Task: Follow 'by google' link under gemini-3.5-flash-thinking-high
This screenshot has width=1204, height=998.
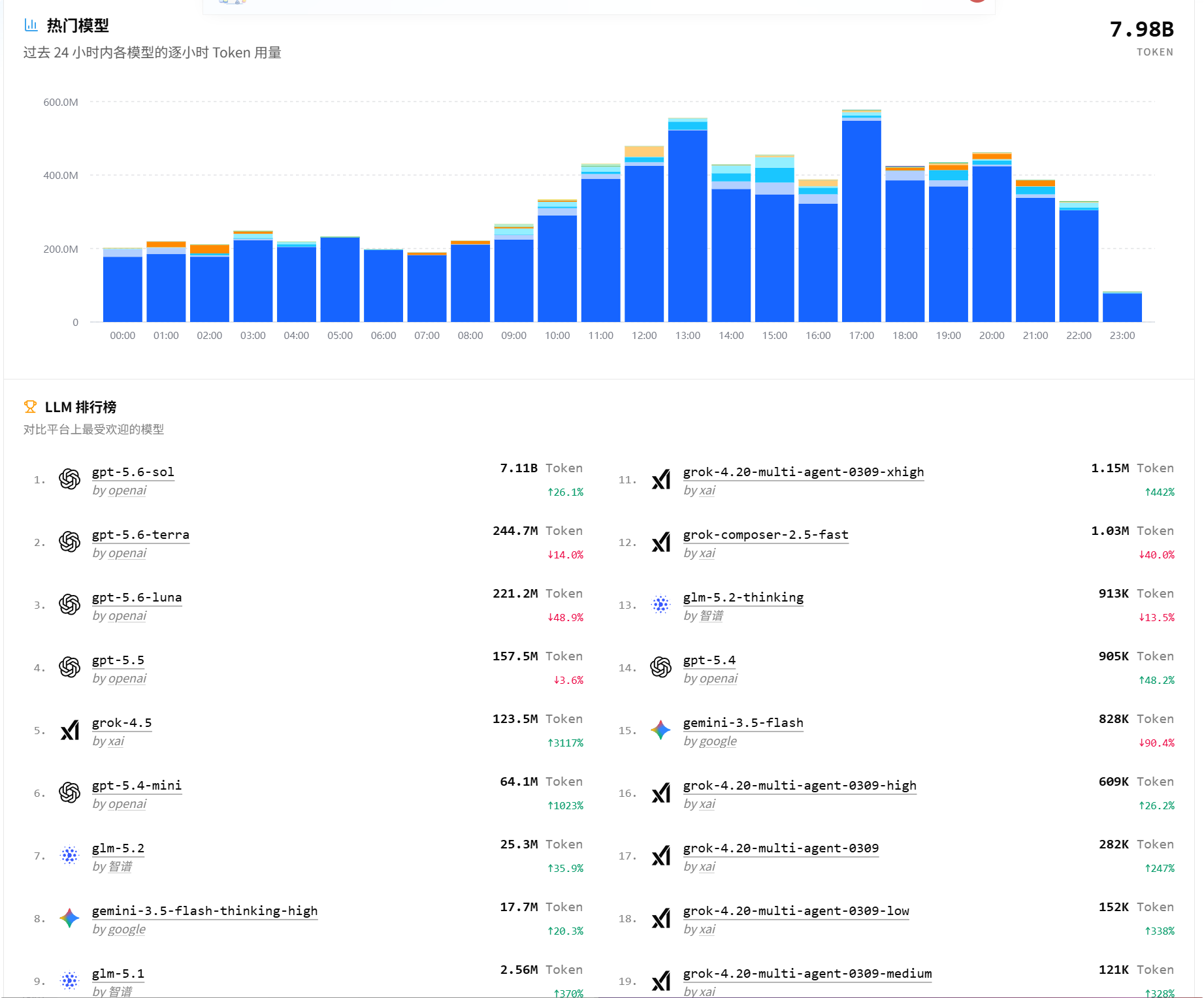Action: [119, 929]
